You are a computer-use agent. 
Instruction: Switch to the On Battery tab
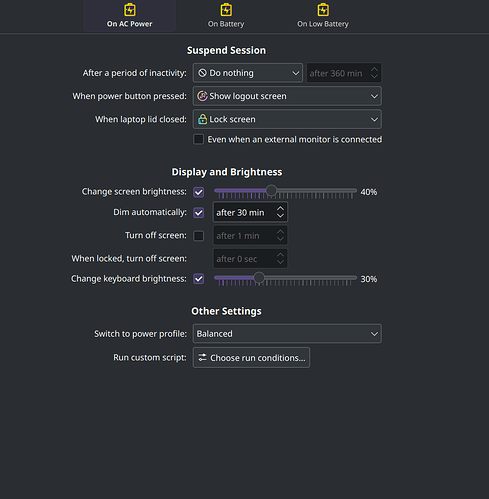click(226, 16)
